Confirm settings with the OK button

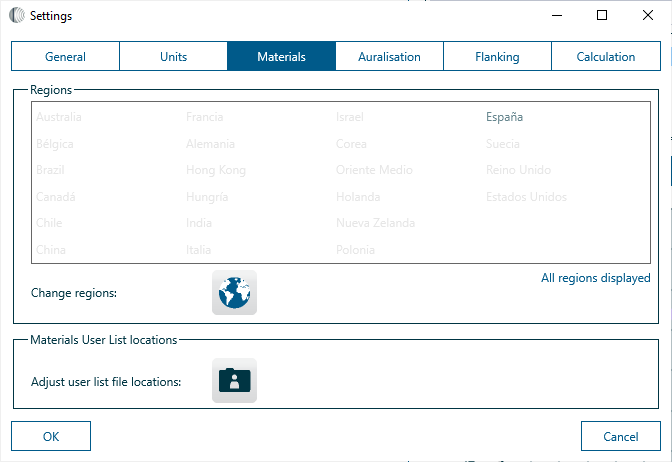coord(51,436)
